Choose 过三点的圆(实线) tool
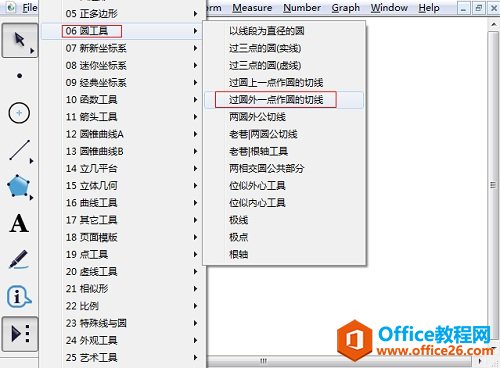 (284, 48)
